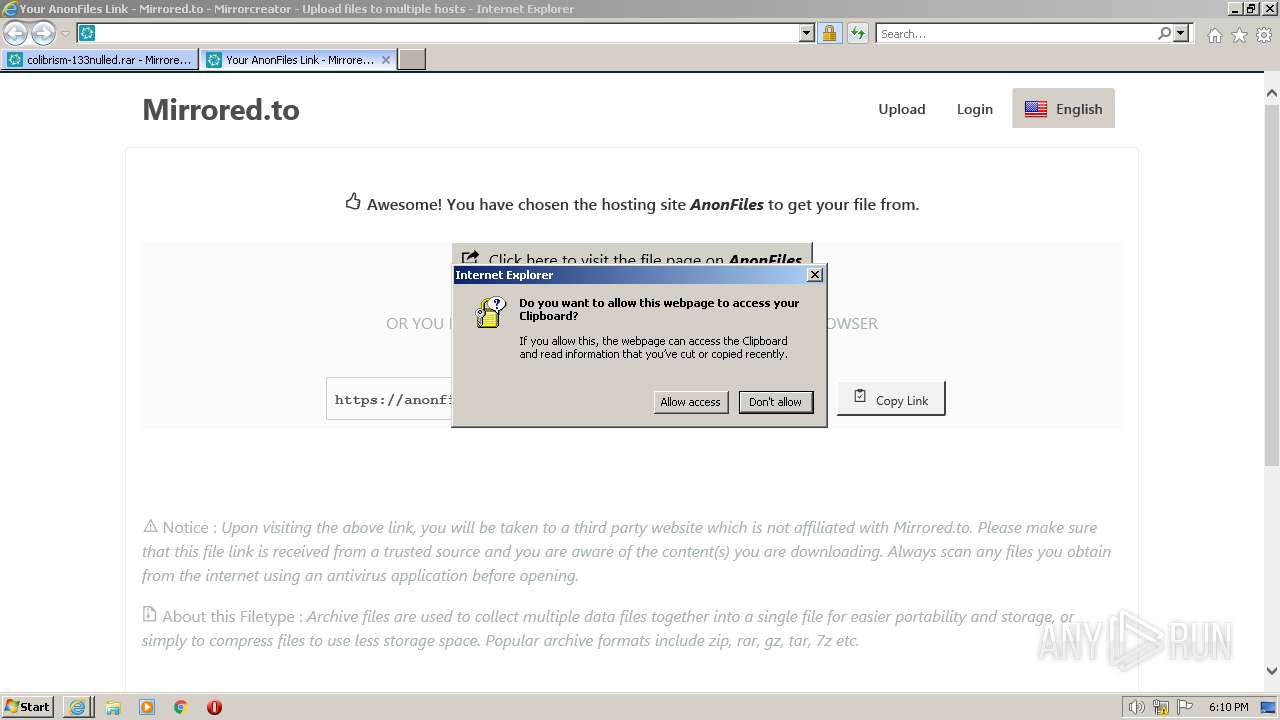The height and width of the screenshot is (720, 1280).
Task: Click the Home icon
Action: click(x=1214, y=35)
